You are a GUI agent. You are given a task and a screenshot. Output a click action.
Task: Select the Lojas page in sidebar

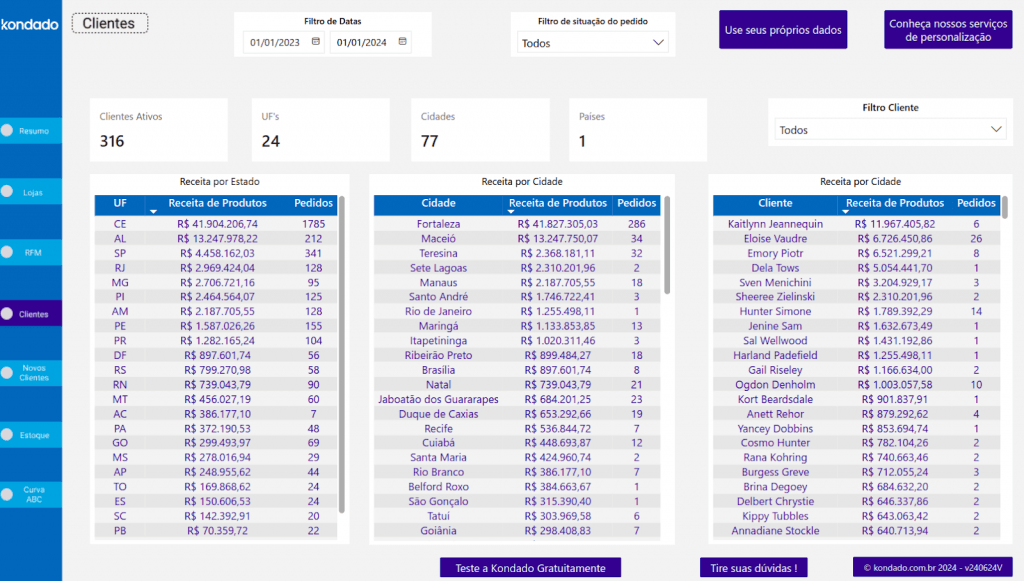coord(33,192)
